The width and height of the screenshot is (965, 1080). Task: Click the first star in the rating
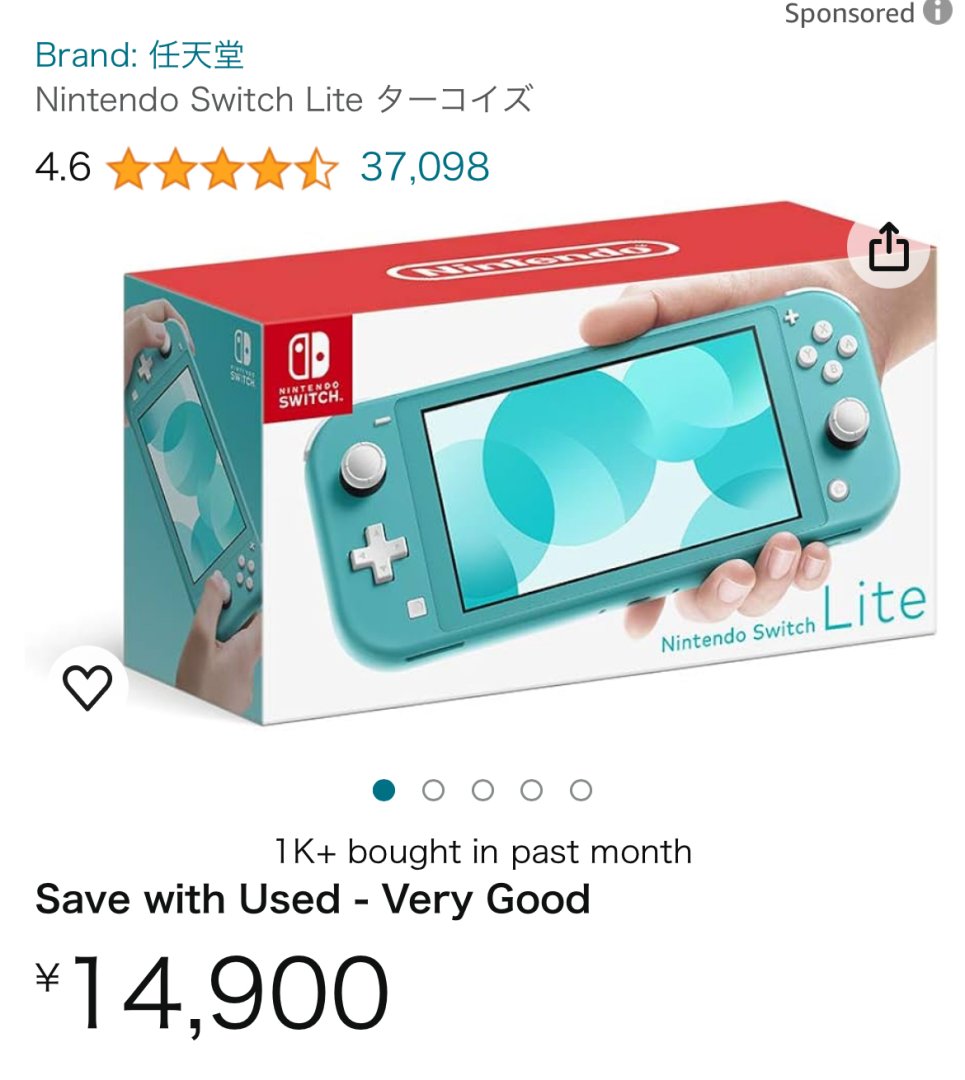click(128, 168)
